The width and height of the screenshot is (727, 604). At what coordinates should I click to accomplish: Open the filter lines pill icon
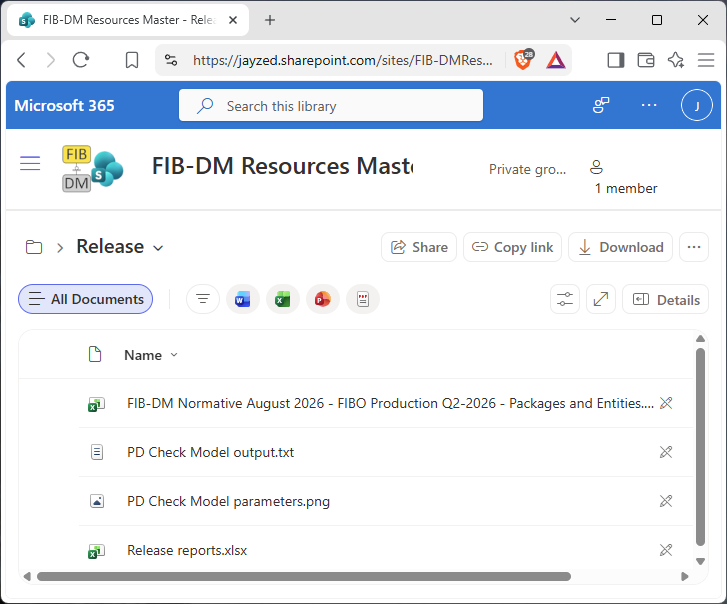(203, 299)
